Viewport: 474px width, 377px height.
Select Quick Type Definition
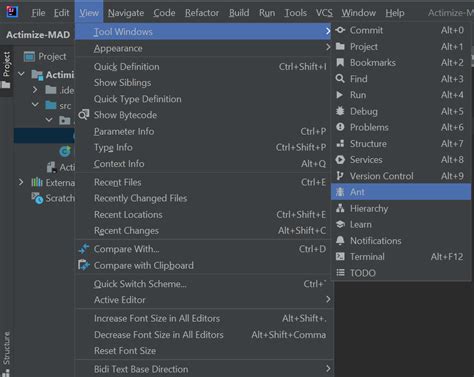[203, 99]
